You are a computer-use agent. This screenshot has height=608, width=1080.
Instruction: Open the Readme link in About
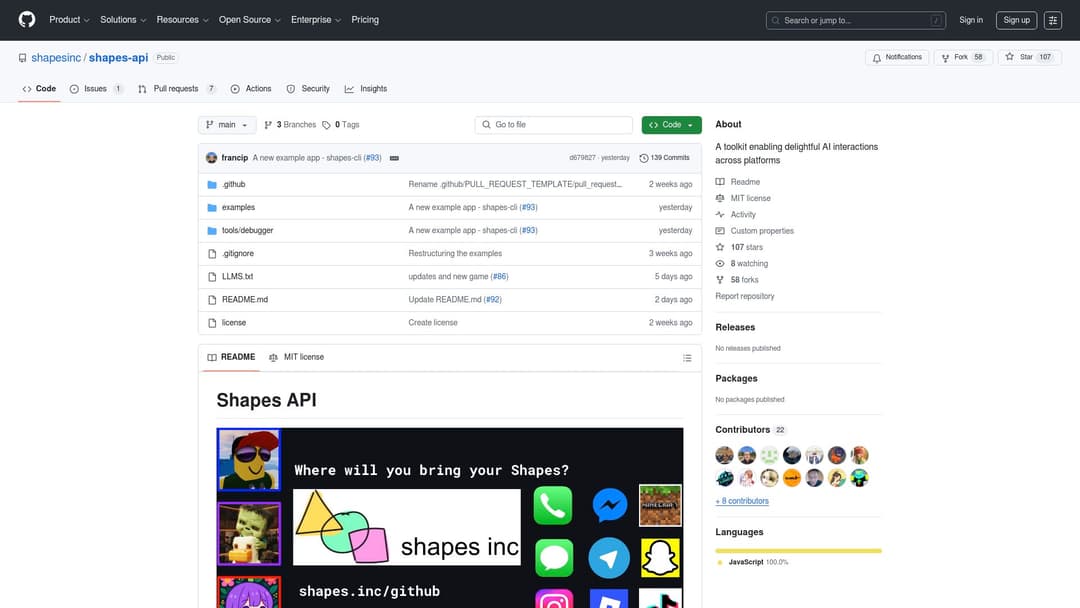coord(738,182)
